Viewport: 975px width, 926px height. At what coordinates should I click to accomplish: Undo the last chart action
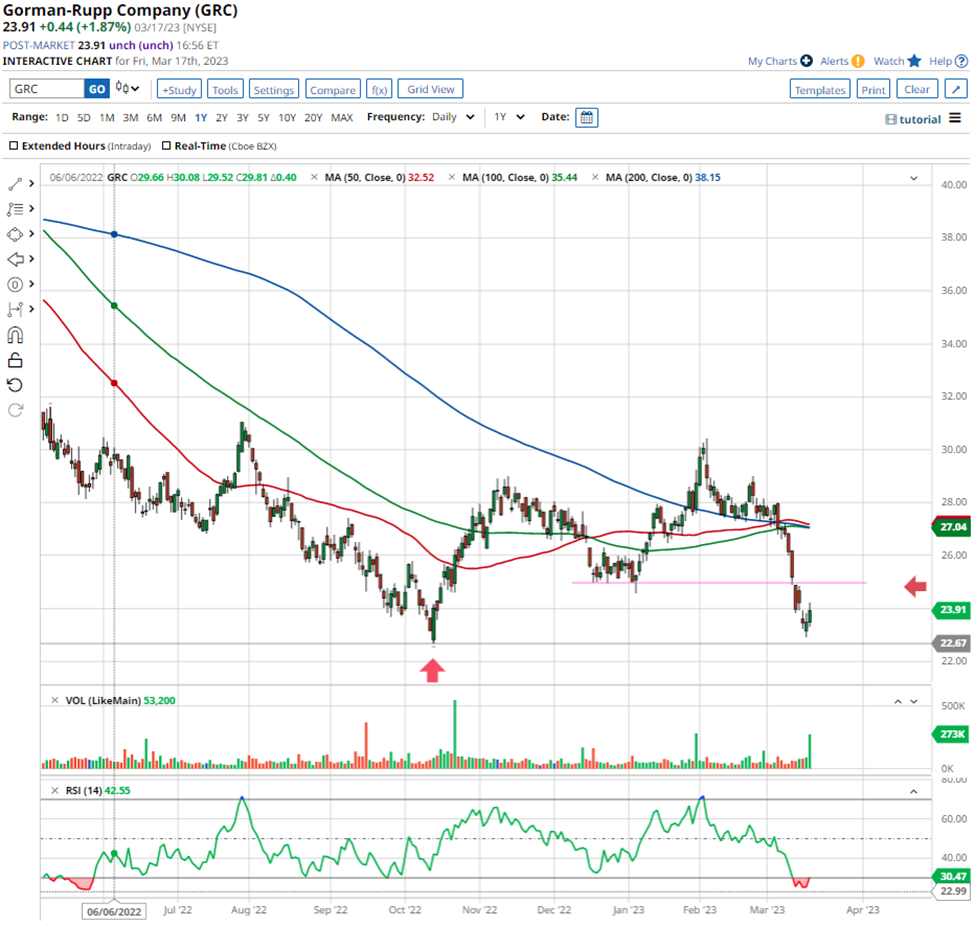click(15, 385)
